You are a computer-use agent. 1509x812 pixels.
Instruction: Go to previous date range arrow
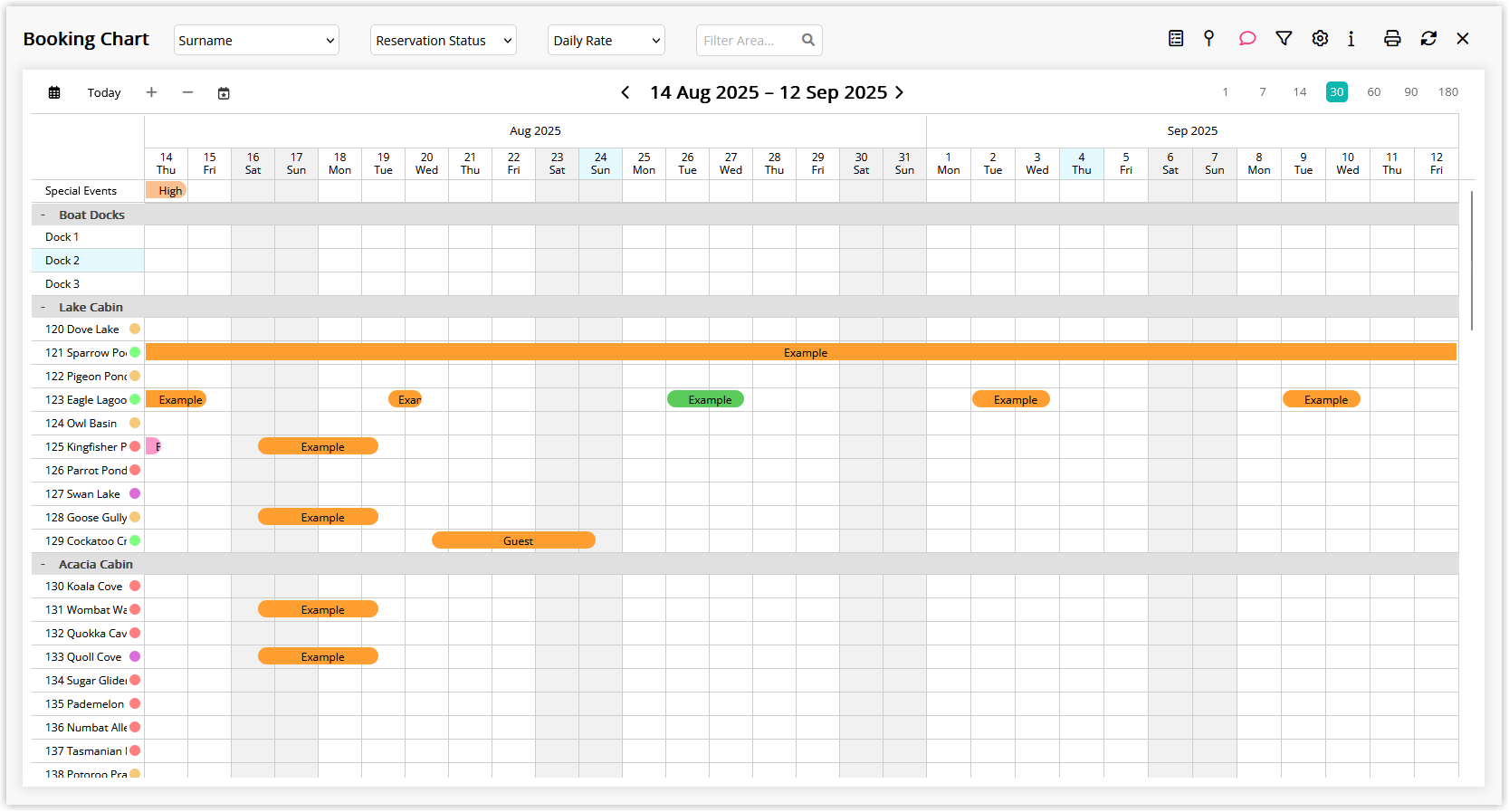625,92
